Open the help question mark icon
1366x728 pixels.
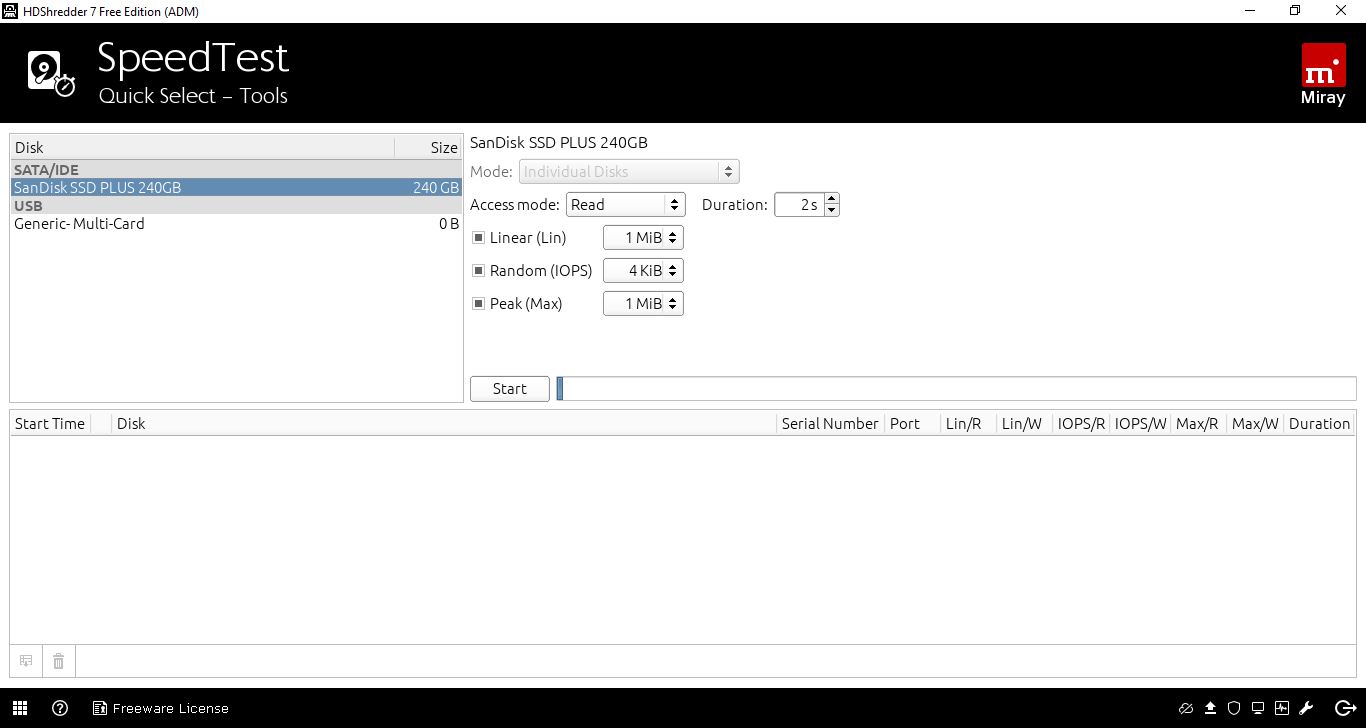pyautogui.click(x=60, y=708)
